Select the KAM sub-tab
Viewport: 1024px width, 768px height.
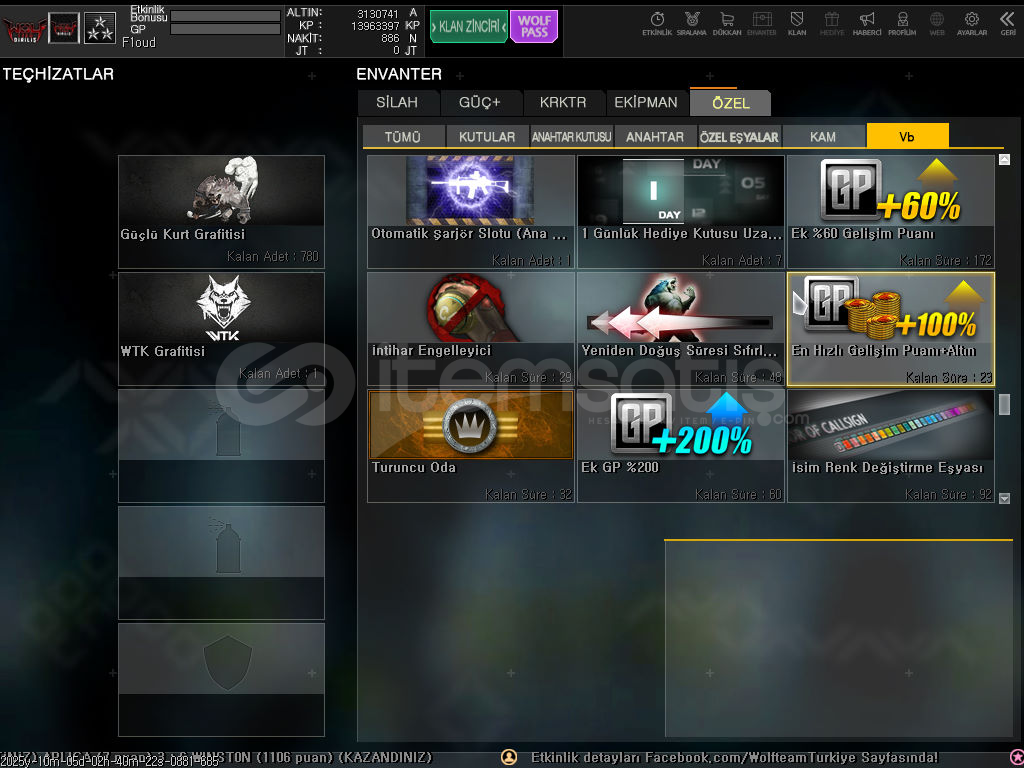tap(823, 136)
